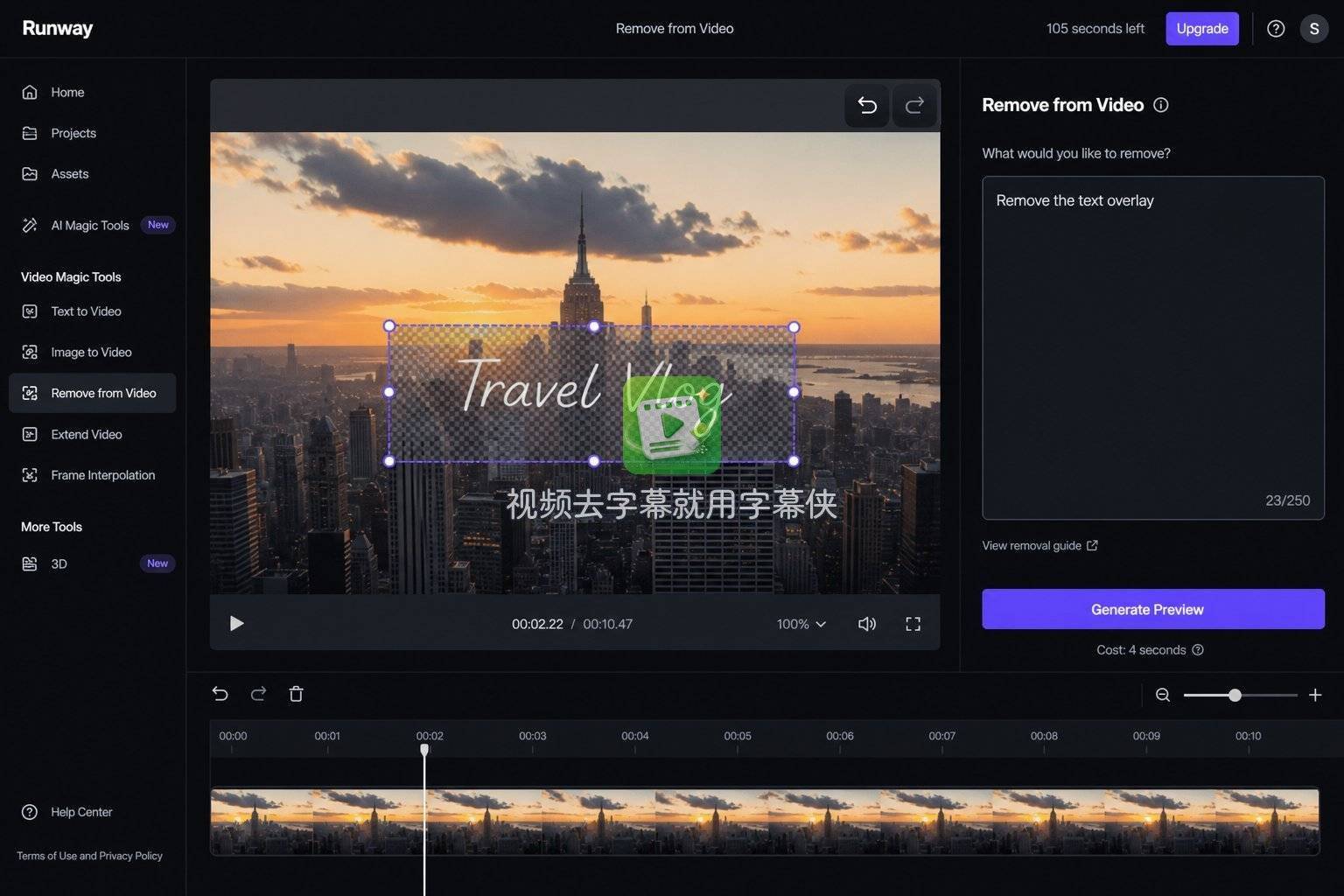Mute the video volume speaker icon

[866, 624]
